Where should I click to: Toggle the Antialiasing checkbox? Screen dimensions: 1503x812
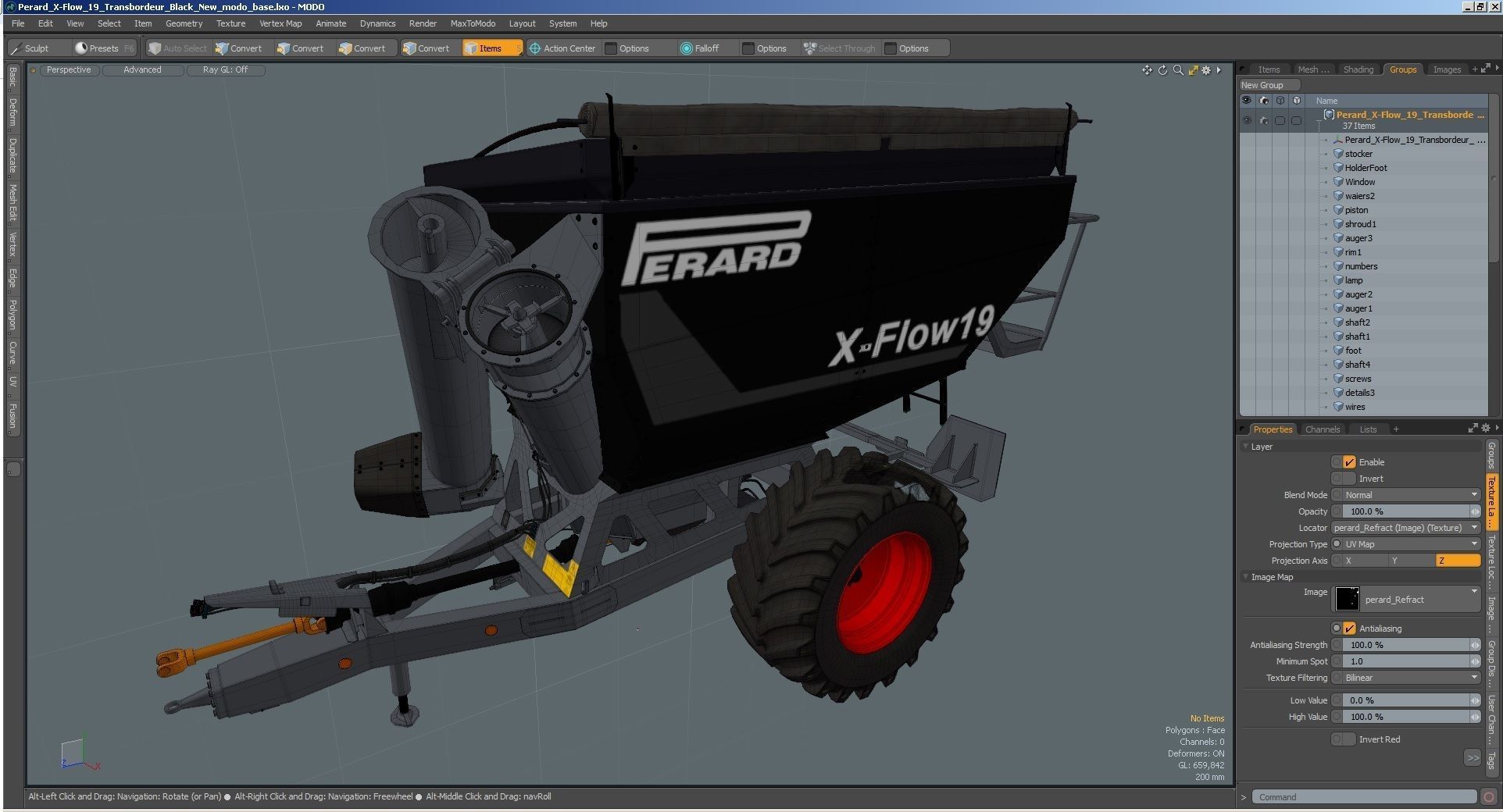(1349, 629)
